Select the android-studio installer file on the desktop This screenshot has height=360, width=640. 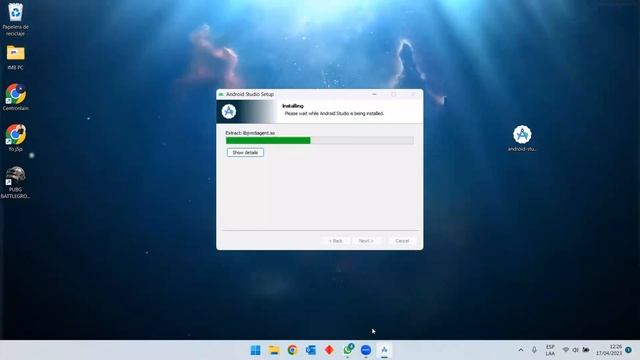tap(522, 138)
